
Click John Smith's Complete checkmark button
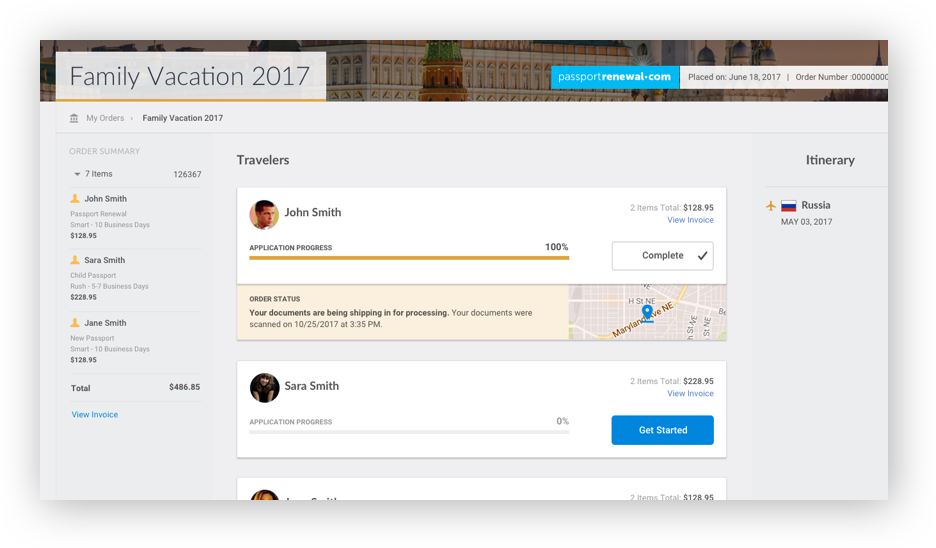662,256
